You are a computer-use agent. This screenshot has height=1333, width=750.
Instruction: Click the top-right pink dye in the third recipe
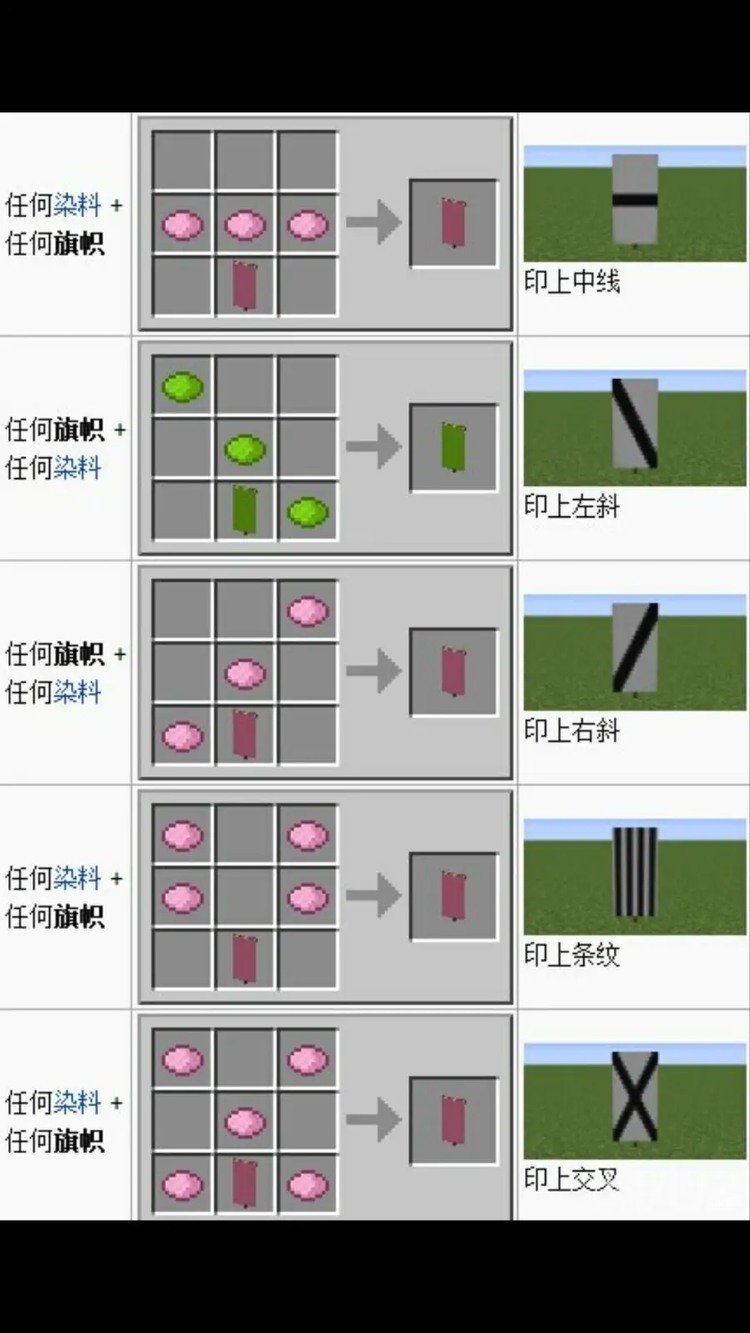pos(308,610)
